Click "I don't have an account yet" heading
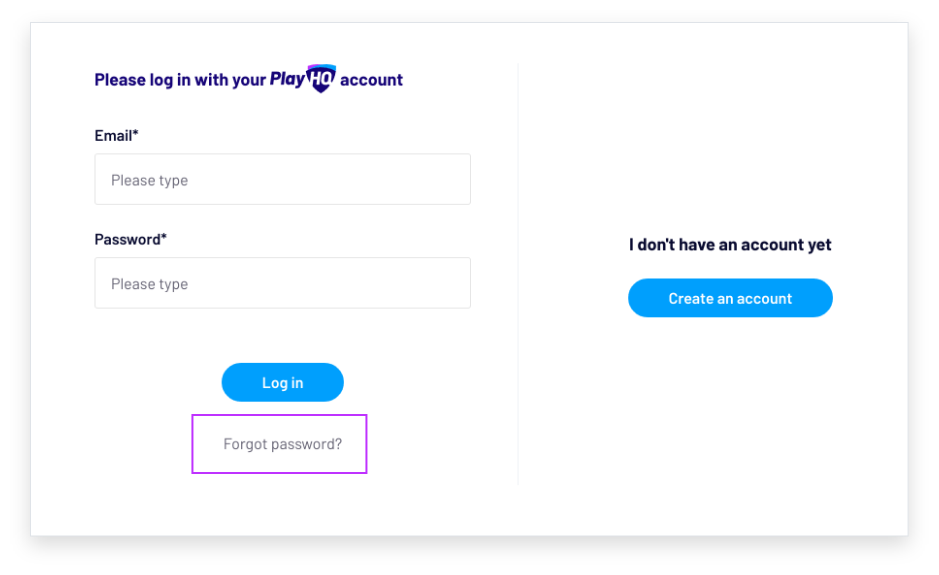This screenshot has height=575, width=939. click(x=730, y=245)
